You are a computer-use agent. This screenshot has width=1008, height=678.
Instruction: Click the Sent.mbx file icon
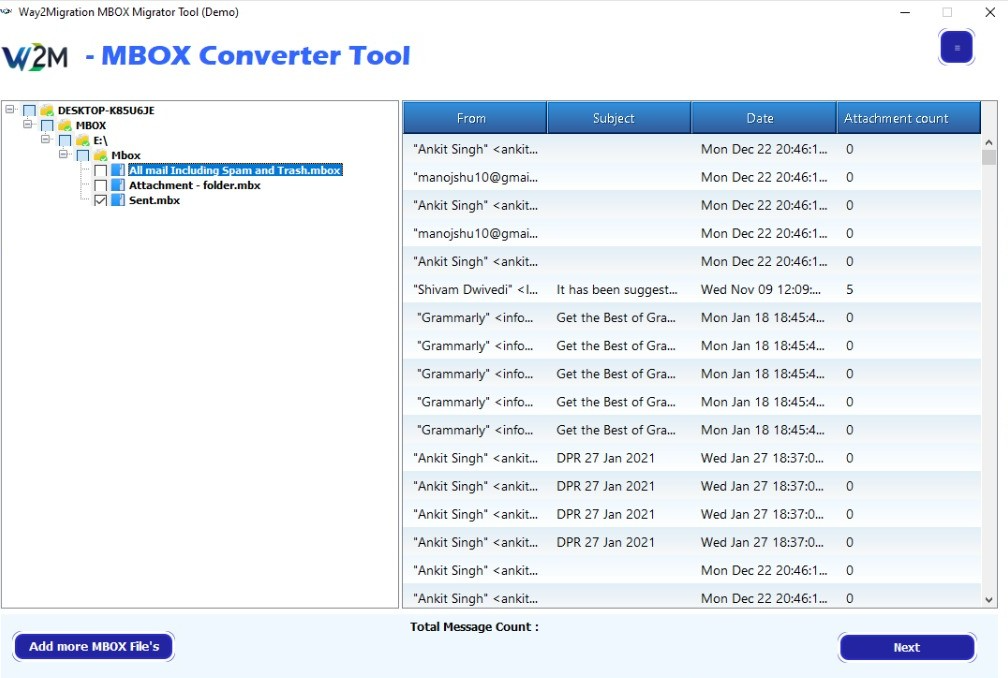pyautogui.click(x=118, y=201)
